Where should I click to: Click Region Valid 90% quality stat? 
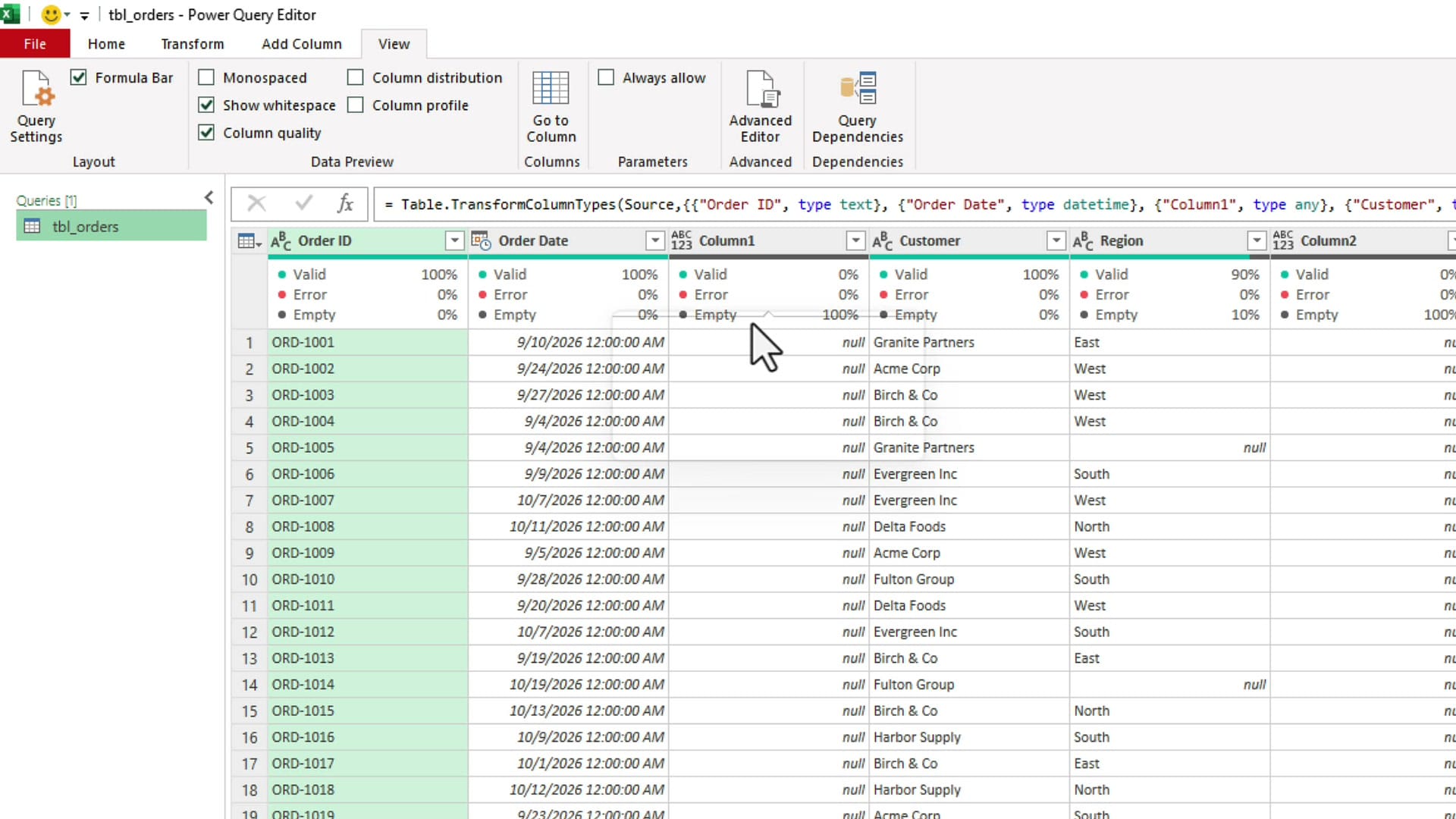coord(1170,275)
